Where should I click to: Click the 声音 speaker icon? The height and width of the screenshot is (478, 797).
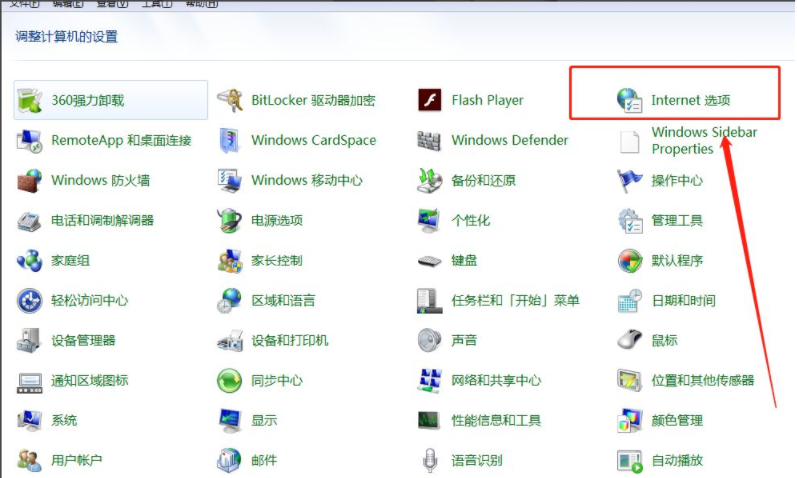point(430,340)
